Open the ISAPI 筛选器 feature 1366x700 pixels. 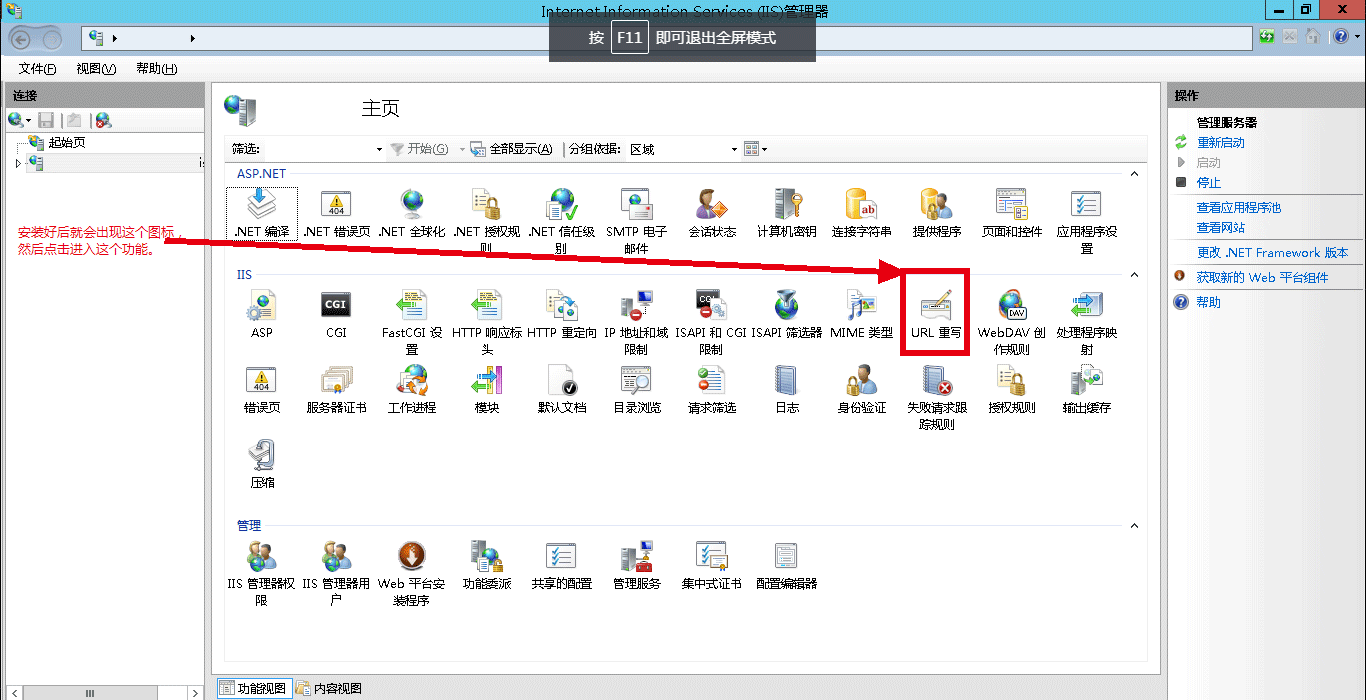(x=787, y=315)
